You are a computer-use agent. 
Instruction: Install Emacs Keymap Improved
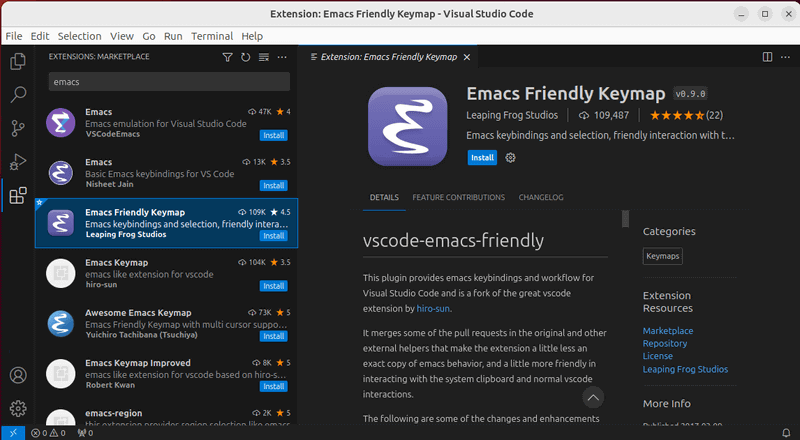(273, 386)
